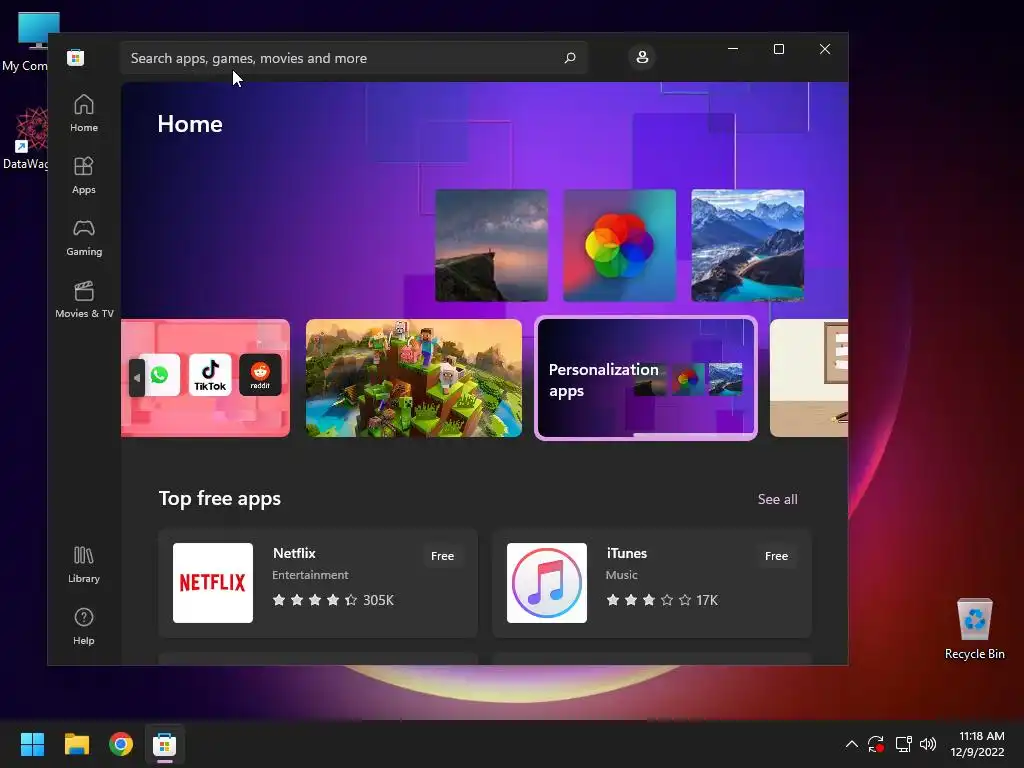The width and height of the screenshot is (1024, 768).
Task: Click the 305K rating count on Netflix
Action: tap(378, 600)
